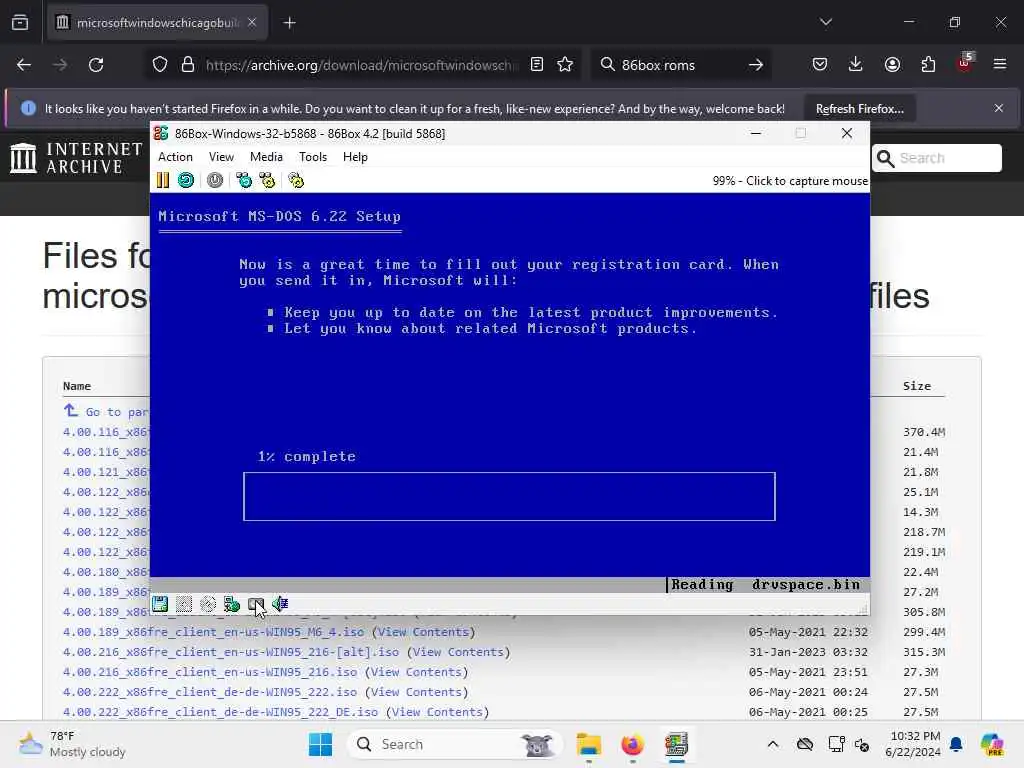The height and width of the screenshot is (768, 1024).
Task: Click the 'Click to capture mouse' status text
Action: [807, 181]
